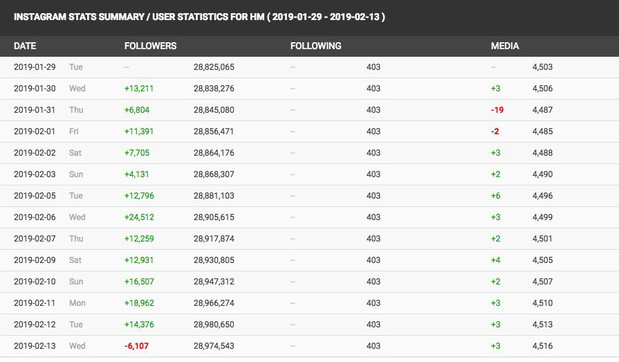Click the 28,881,103 followers total

(214, 196)
